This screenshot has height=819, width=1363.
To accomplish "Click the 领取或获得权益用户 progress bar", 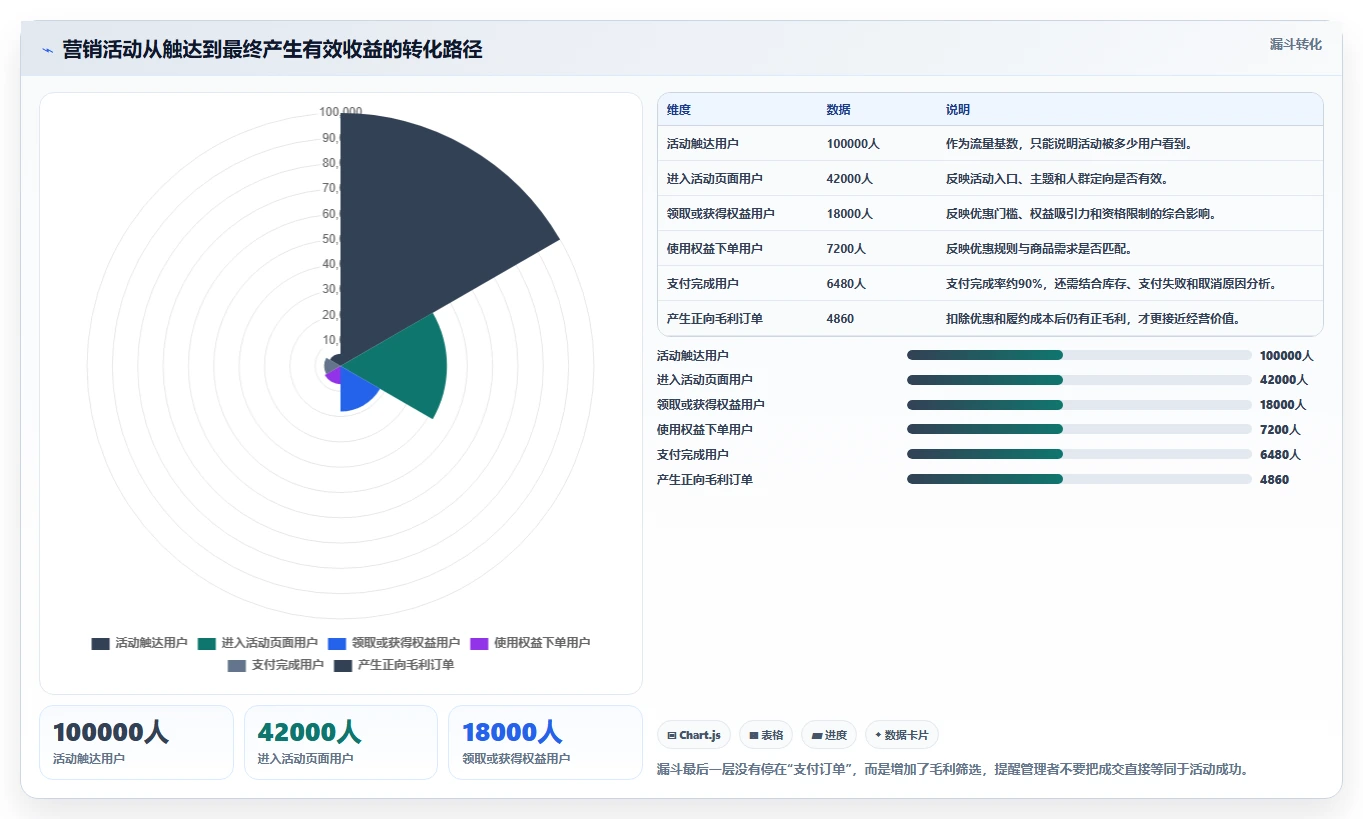I will (1079, 405).
